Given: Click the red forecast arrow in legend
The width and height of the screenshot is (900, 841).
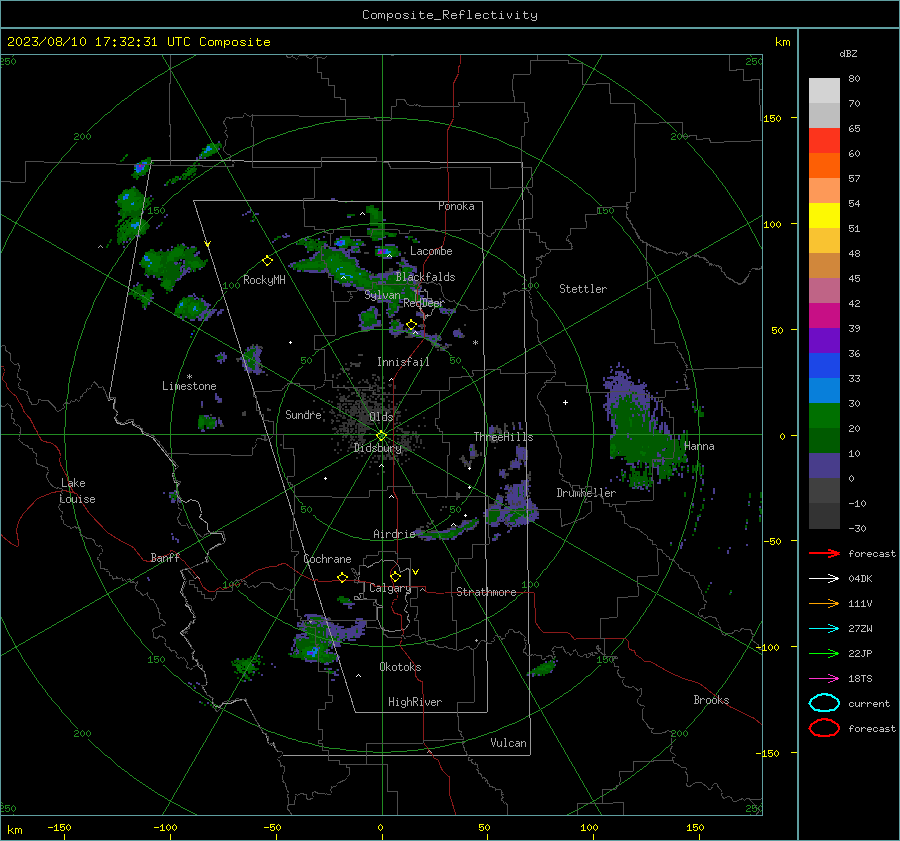Looking at the screenshot, I should (x=824, y=553).
